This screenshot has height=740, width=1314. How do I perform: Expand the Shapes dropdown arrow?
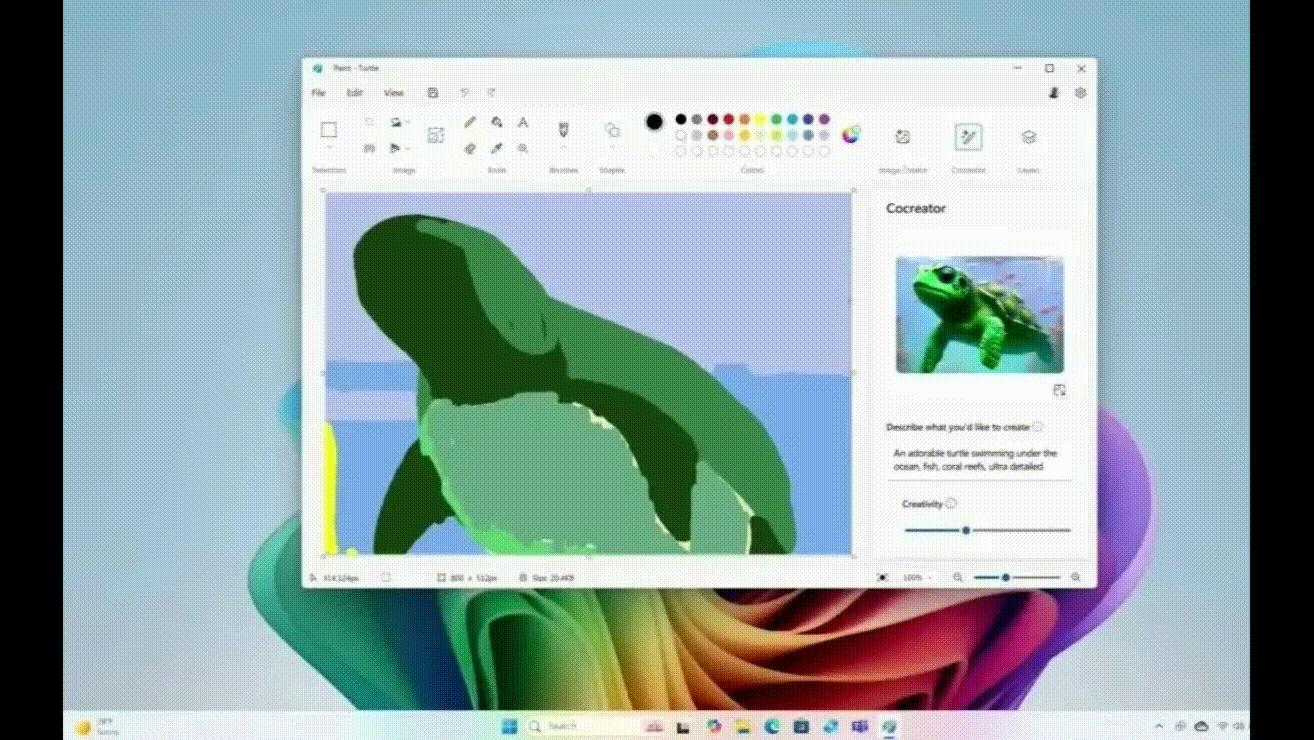[612, 148]
